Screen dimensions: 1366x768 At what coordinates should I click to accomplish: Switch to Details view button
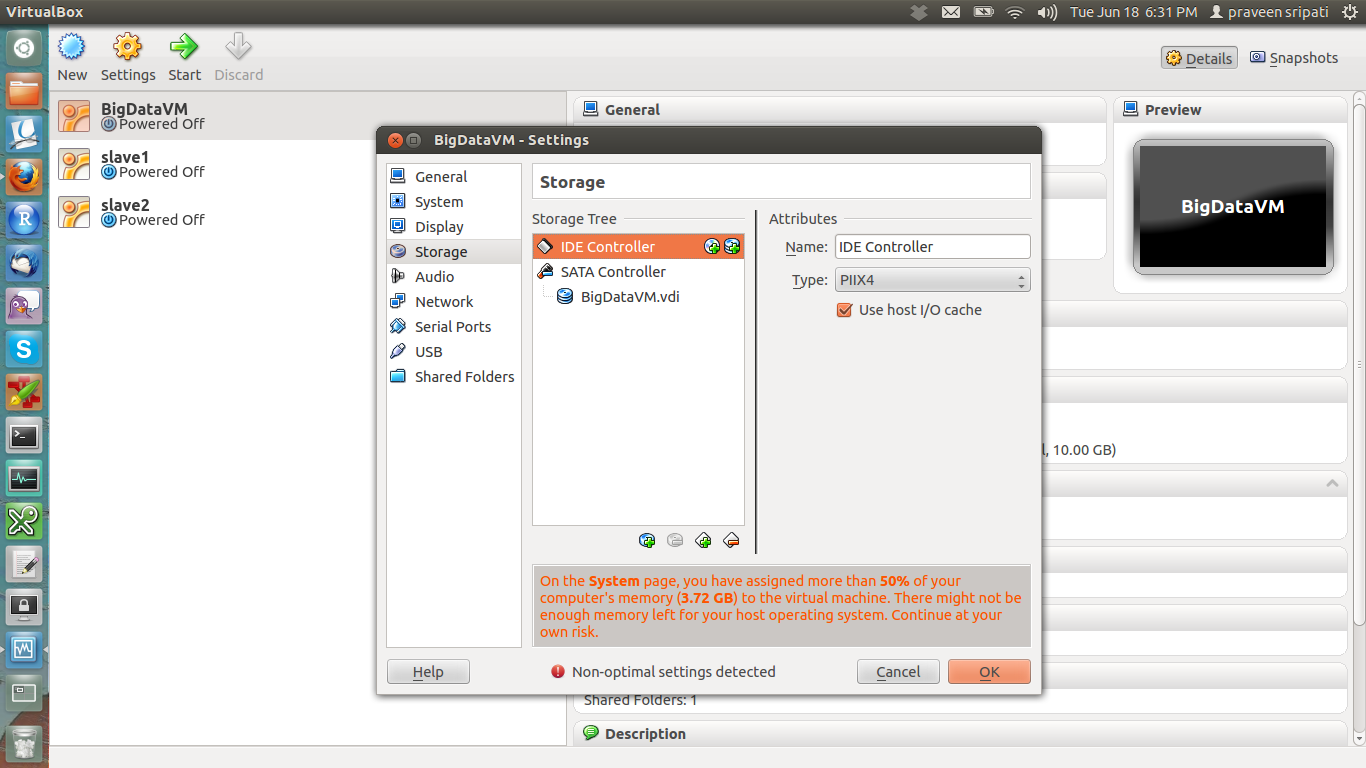(1199, 58)
